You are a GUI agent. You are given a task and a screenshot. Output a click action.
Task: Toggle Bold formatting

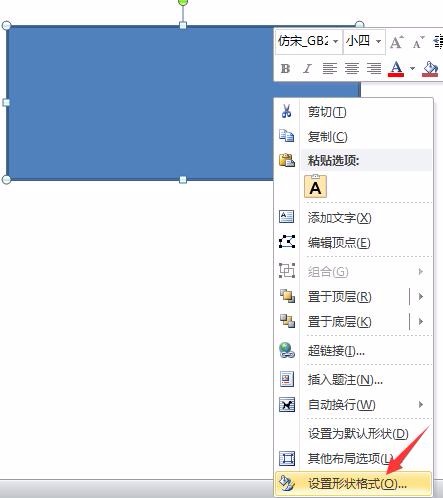point(285,68)
